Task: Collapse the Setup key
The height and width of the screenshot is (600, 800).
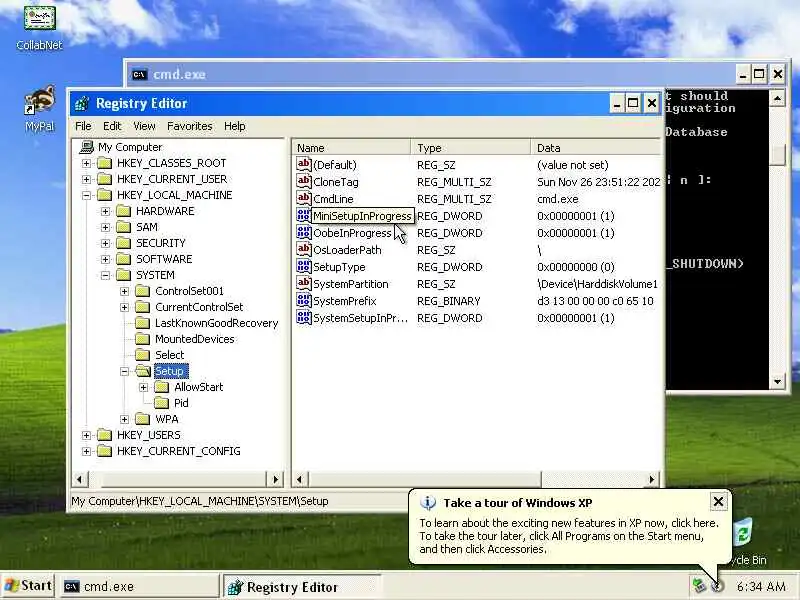Action: (x=124, y=371)
